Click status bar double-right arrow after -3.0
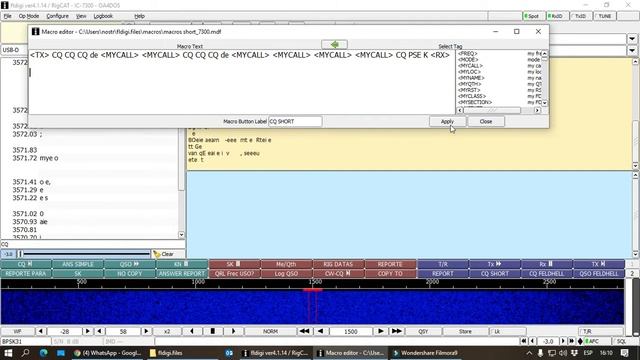 coord(571,341)
